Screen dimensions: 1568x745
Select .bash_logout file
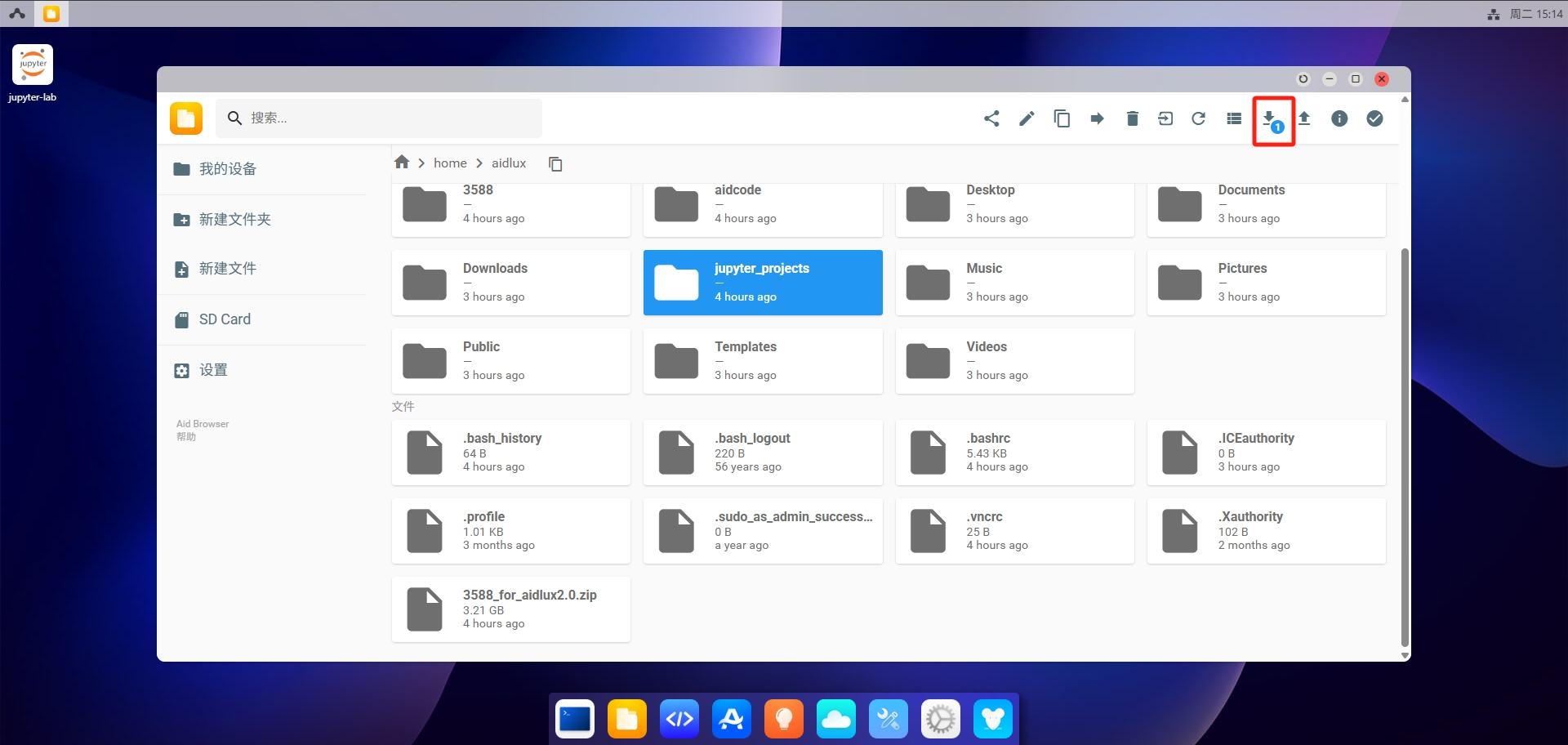coord(763,453)
